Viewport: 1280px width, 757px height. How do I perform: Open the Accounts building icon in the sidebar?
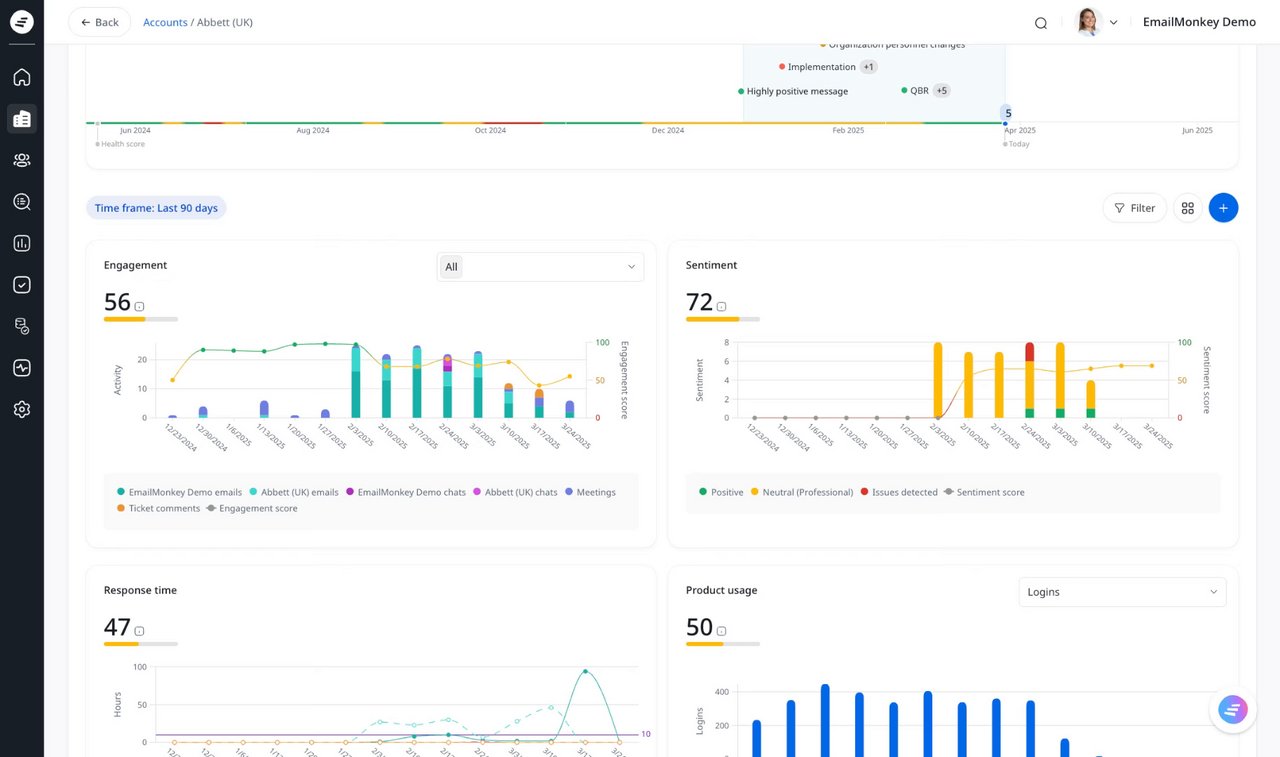tap(22, 119)
